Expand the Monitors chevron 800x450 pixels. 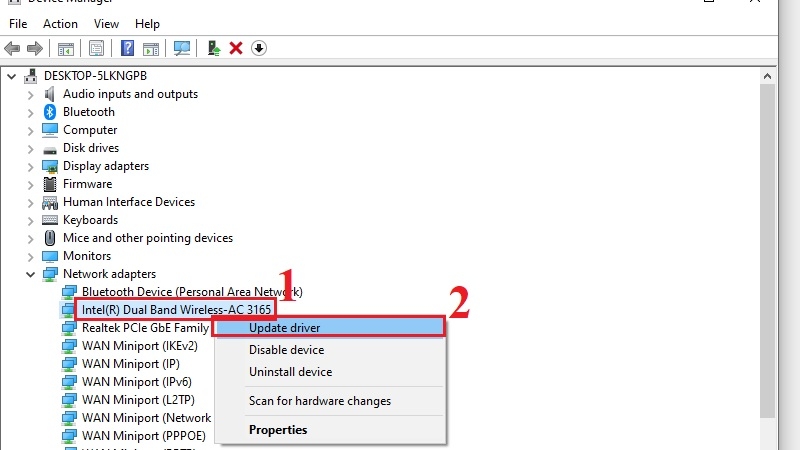click(30, 257)
